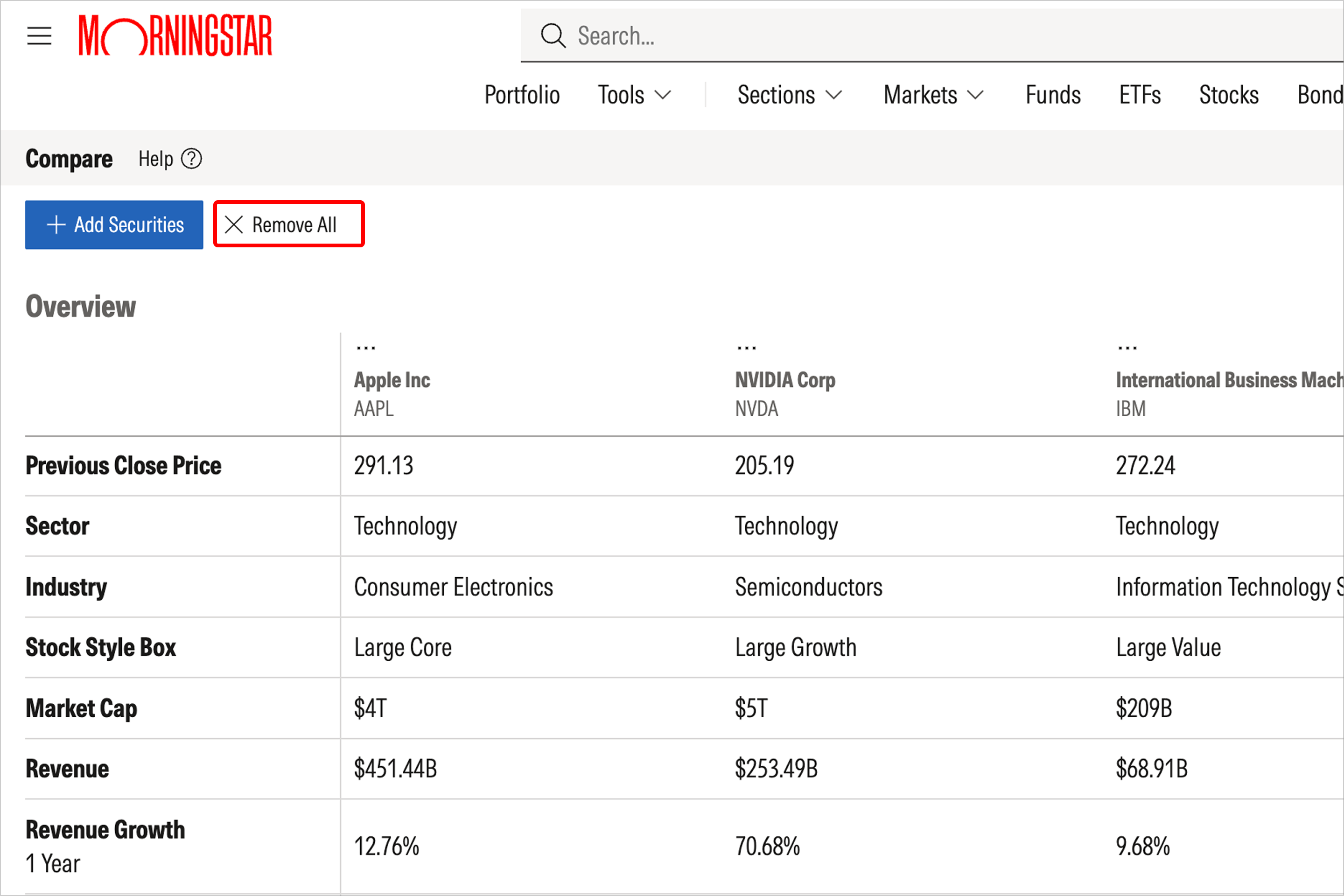
Task: Go to Stocks section
Action: click(x=1229, y=95)
